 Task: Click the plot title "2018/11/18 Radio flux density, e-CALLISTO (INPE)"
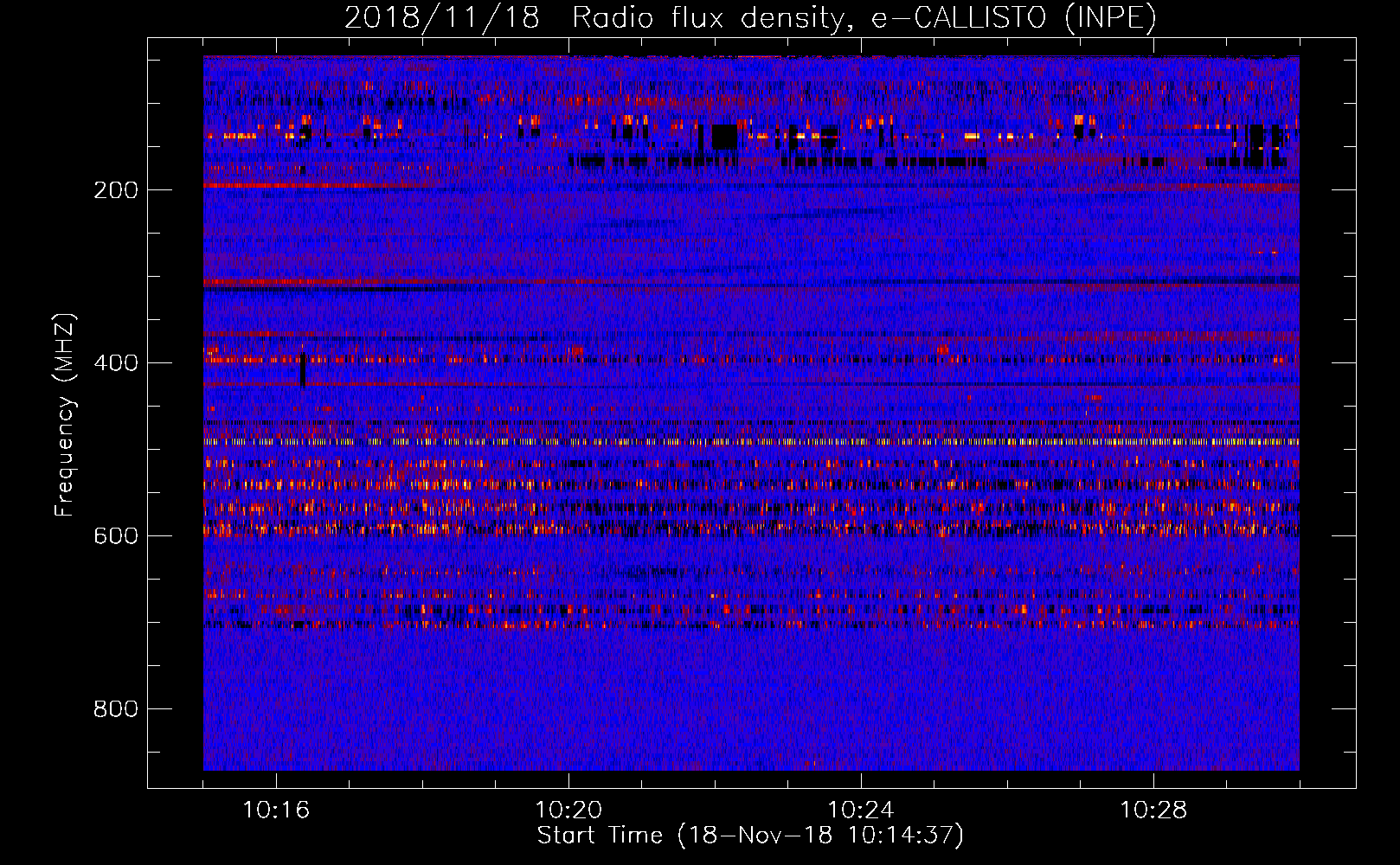[750, 18]
